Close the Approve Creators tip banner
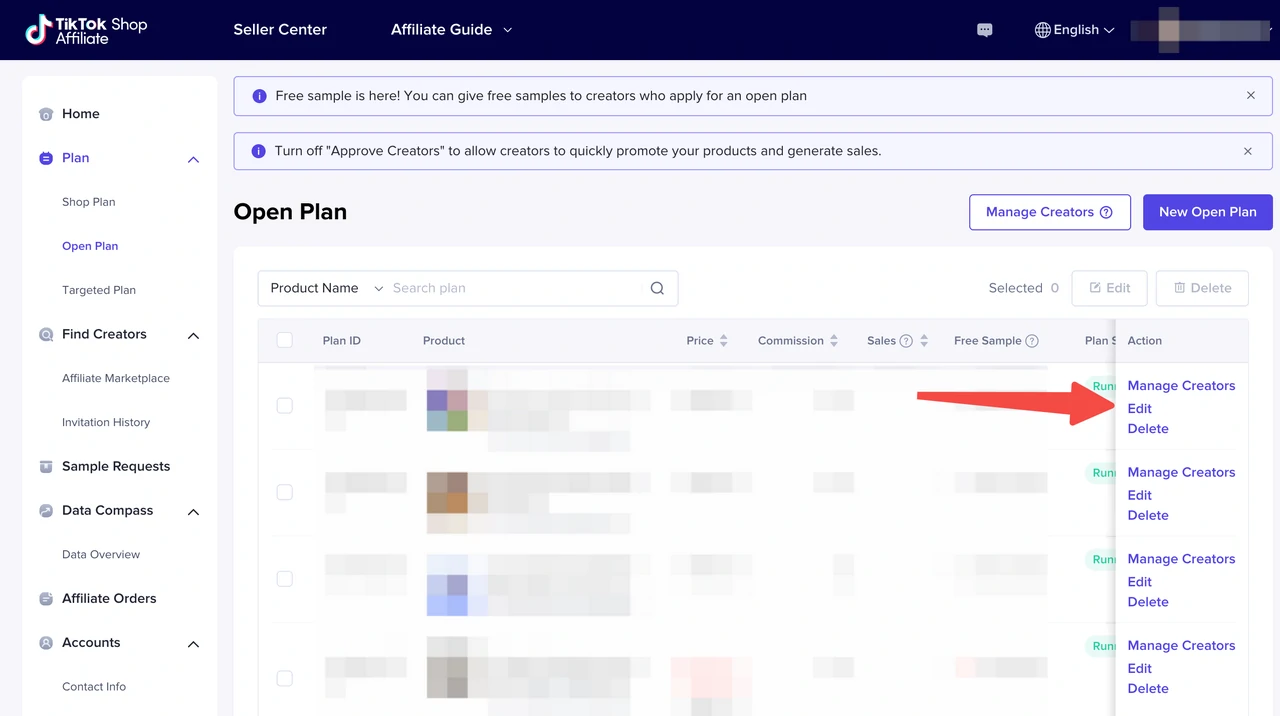Image resolution: width=1280 pixels, height=716 pixels. click(x=1247, y=152)
